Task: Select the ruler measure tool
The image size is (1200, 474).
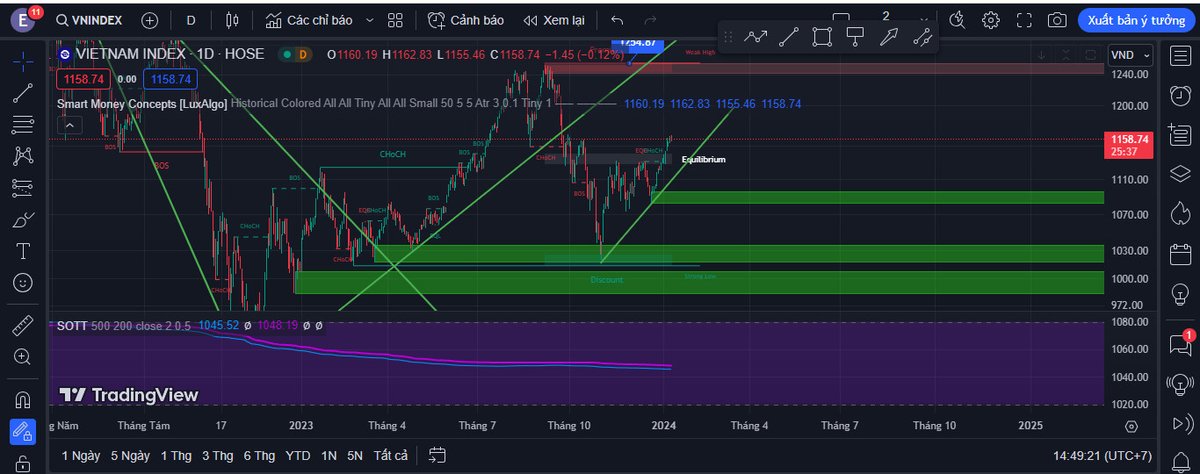Action: point(23,325)
